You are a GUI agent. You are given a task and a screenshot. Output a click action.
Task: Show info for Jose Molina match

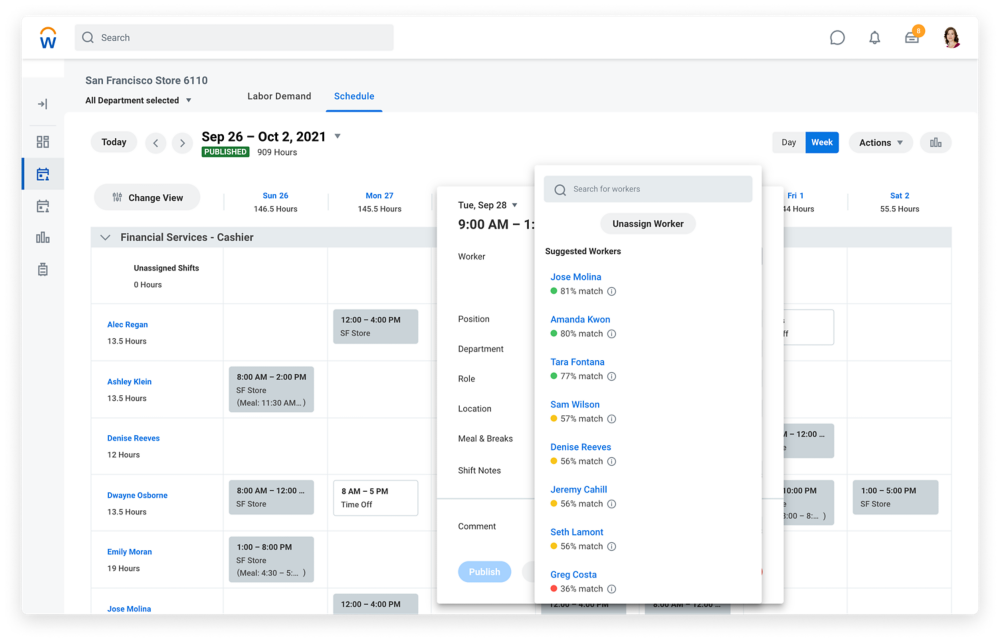tap(612, 292)
